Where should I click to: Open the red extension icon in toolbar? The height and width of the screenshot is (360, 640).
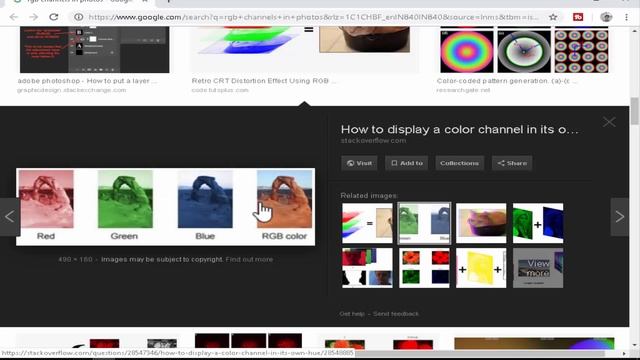(578, 17)
